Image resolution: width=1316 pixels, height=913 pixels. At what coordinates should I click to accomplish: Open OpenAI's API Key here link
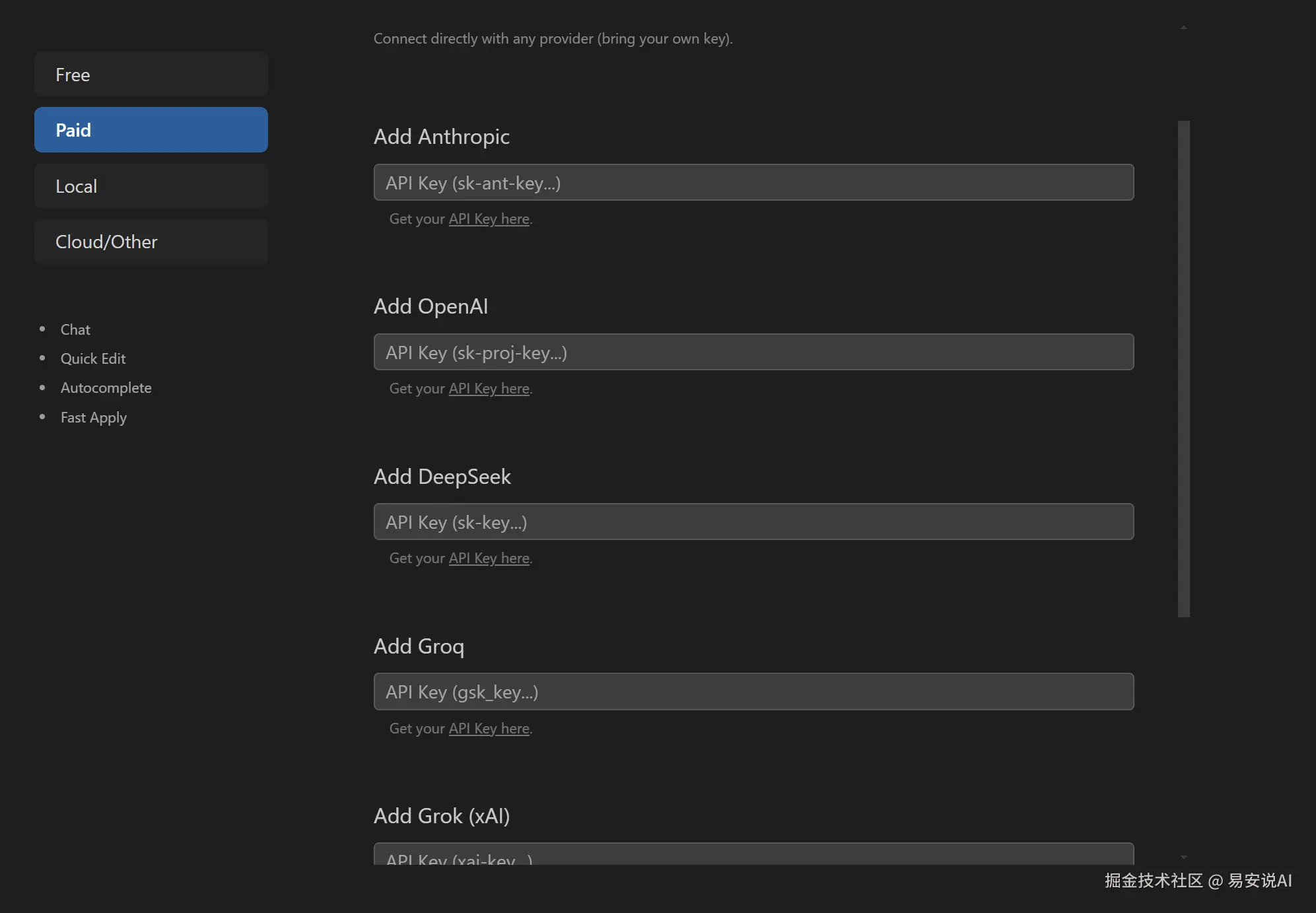point(489,389)
